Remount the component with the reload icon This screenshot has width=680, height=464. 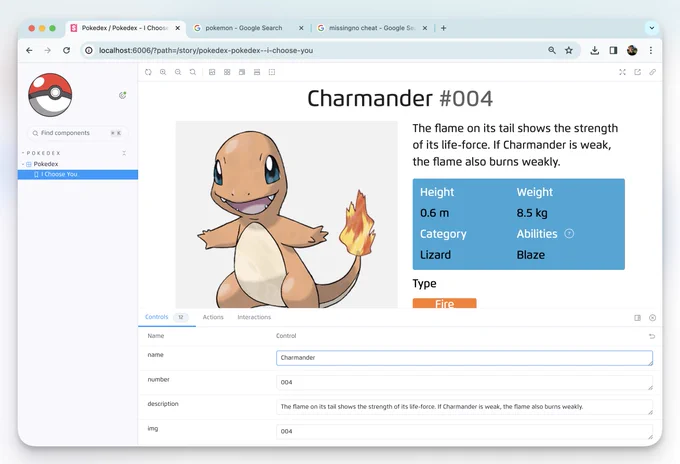(148, 72)
